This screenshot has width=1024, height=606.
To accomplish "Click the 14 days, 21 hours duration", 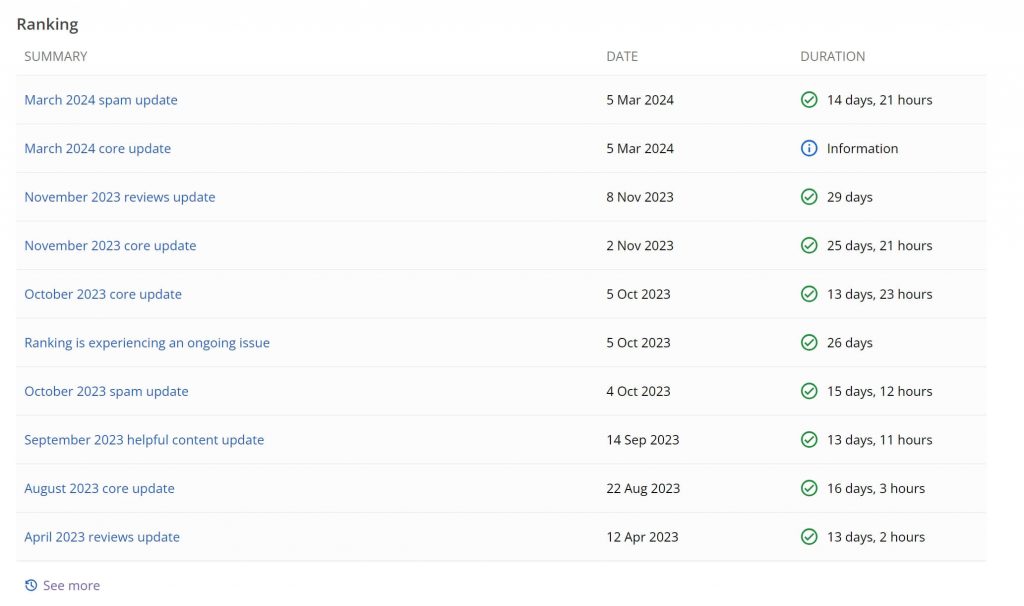I will click(879, 100).
